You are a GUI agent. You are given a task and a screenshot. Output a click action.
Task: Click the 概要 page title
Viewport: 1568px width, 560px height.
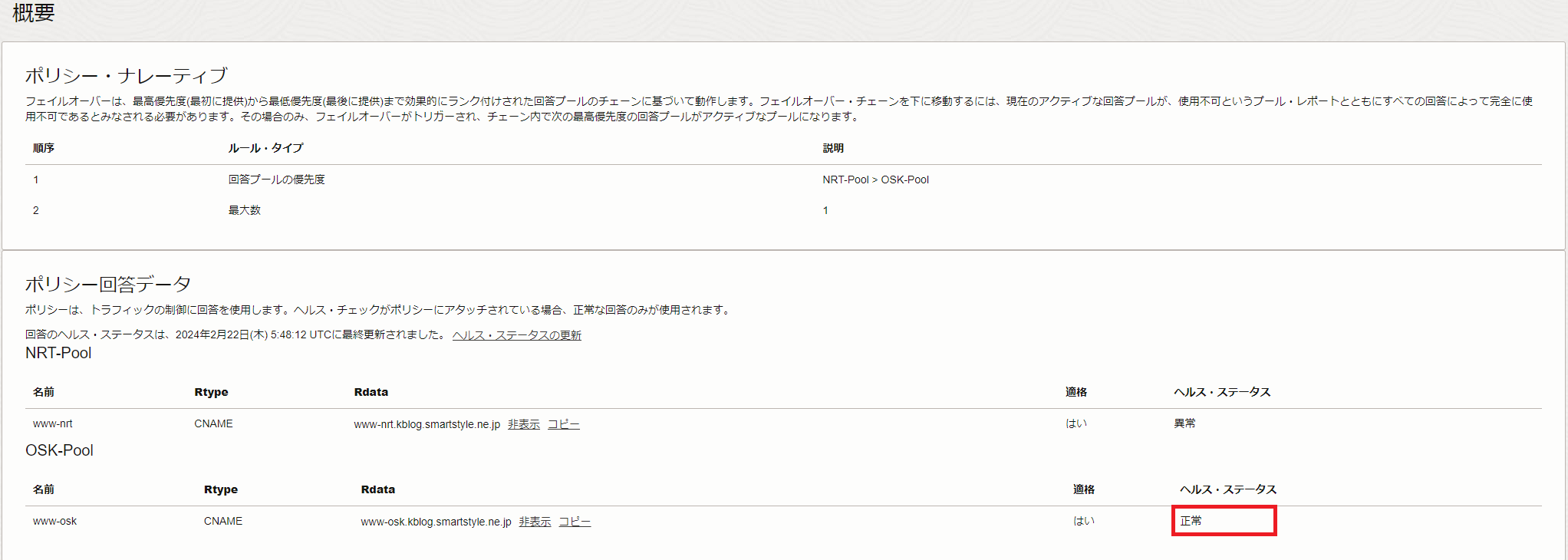click(x=34, y=13)
